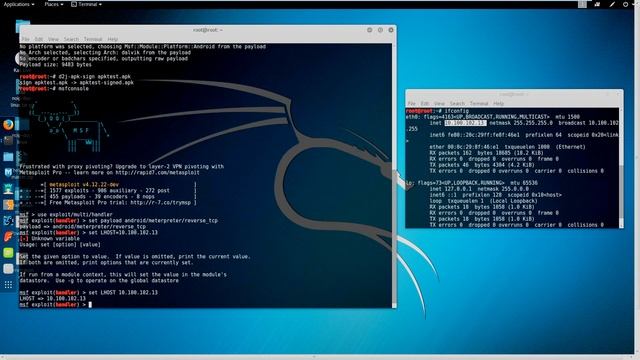Open Search menu in msfconsole terminal window
Viewport: 640px width, 360px height.
[71, 39]
